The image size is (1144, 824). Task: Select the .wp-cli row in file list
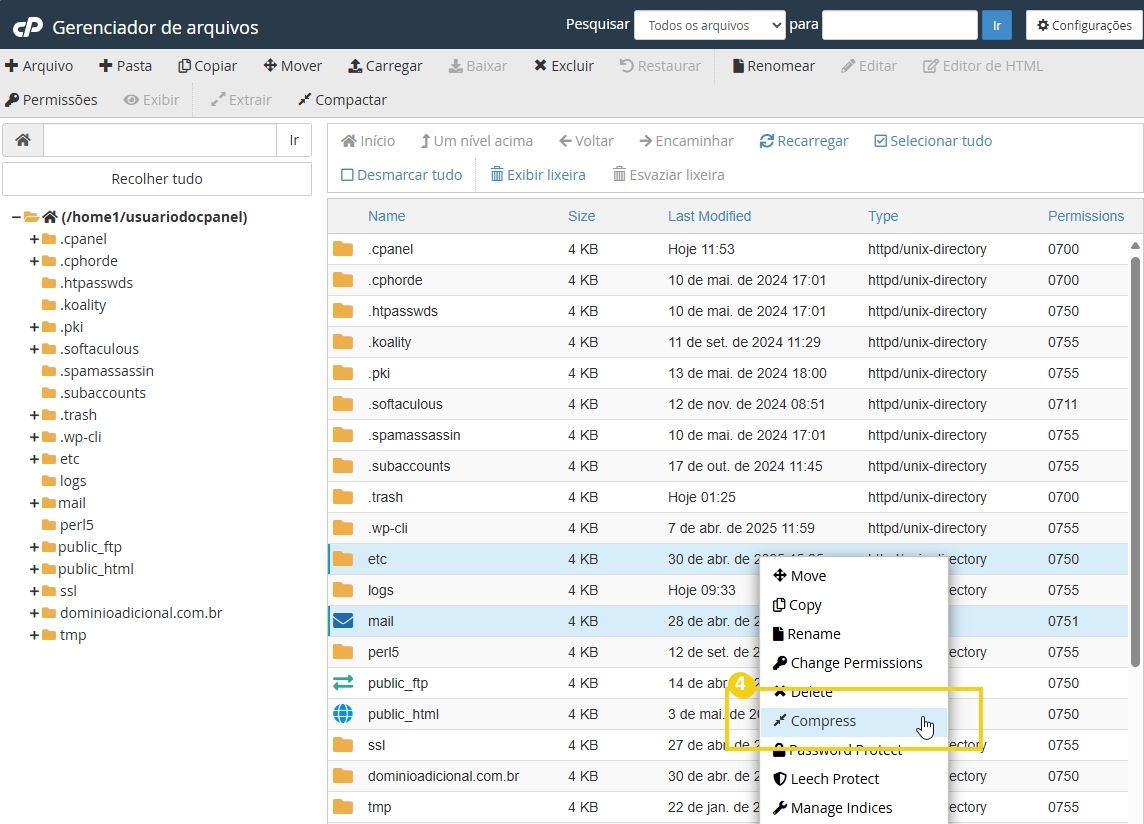click(727, 528)
